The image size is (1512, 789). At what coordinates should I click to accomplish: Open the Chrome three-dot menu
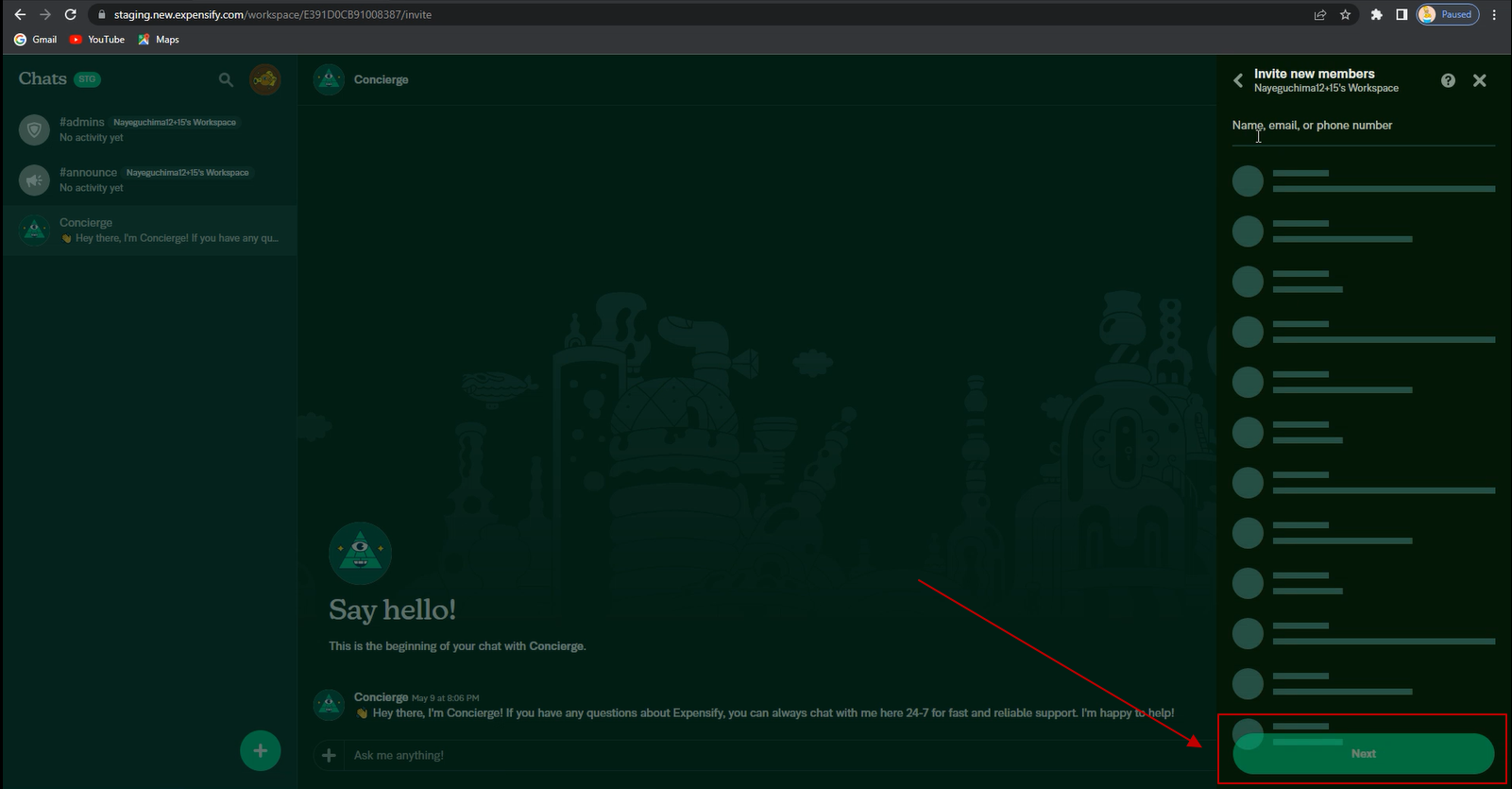coord(1494,14)
